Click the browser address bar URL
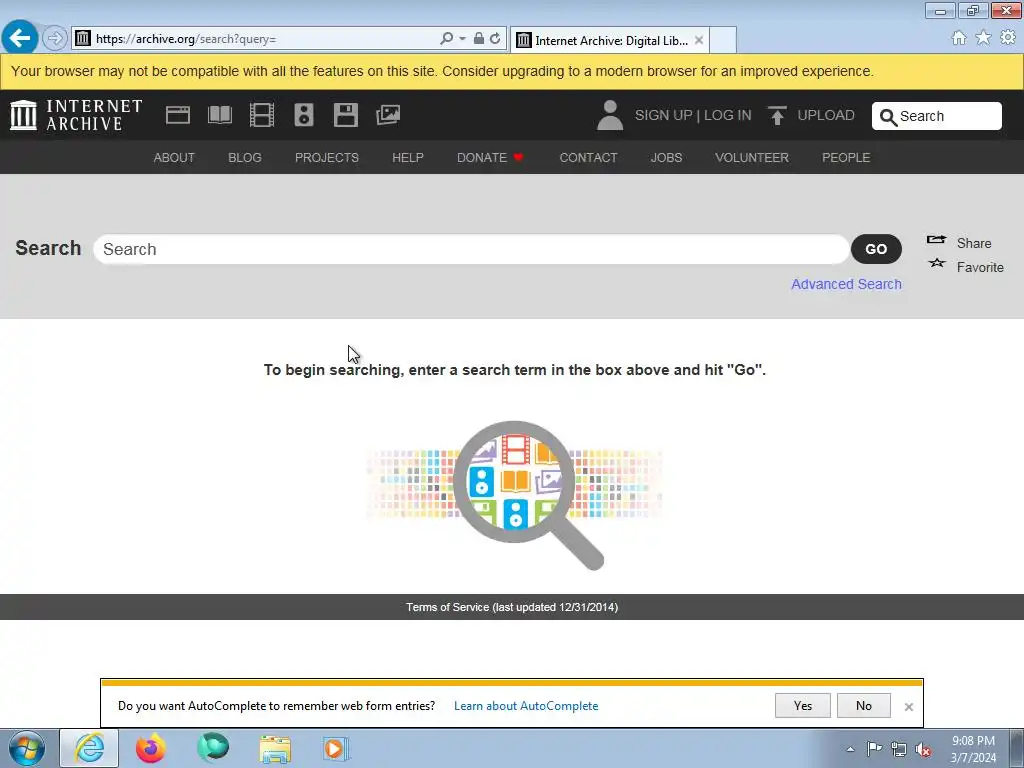Screen dimensions: 1024x768 pyautogui.click(x=255, y=39)
